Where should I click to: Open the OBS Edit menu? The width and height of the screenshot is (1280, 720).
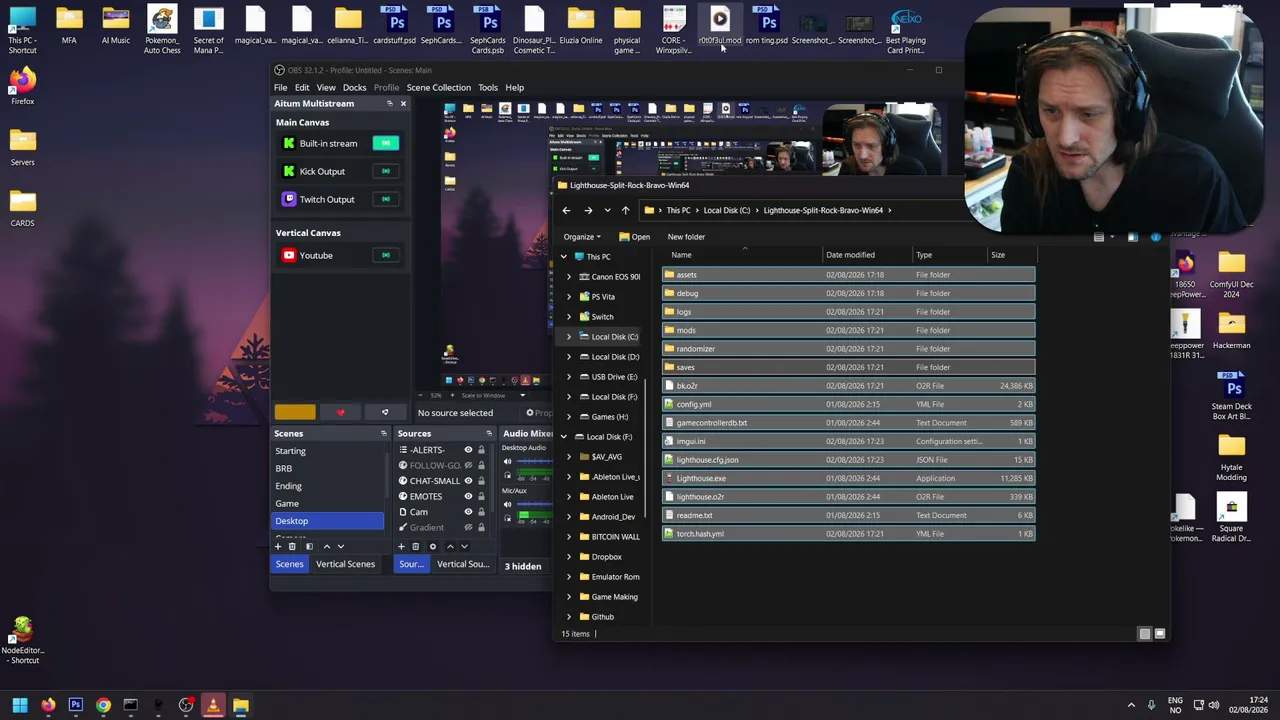(302, 87)
